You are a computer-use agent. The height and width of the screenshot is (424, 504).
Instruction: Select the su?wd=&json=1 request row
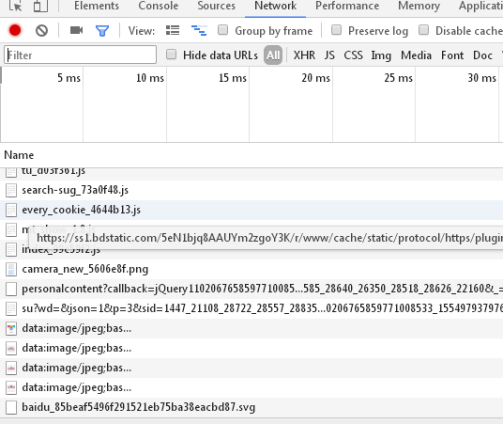[252, 309]
